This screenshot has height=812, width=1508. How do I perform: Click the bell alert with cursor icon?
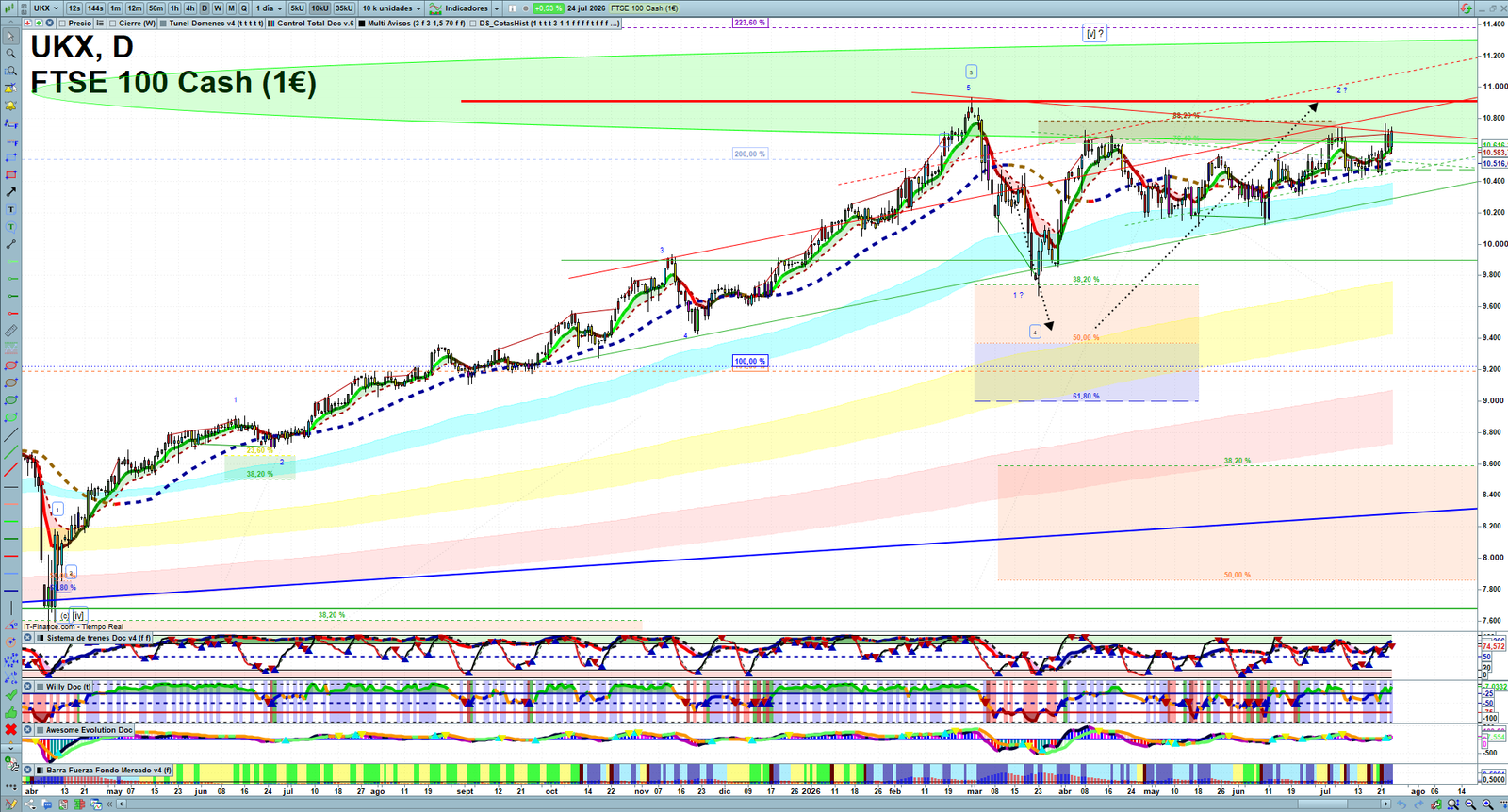click(x=11, y=88)
